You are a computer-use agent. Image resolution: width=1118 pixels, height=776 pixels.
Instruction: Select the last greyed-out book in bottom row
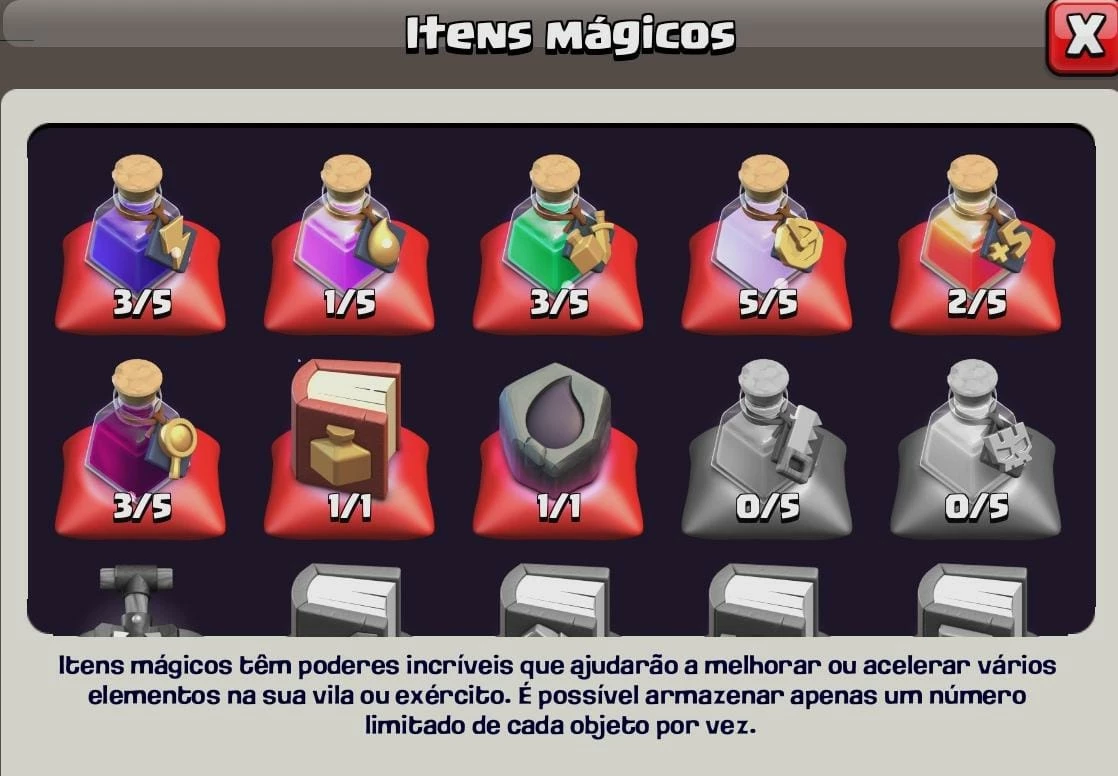pos(974,600)
